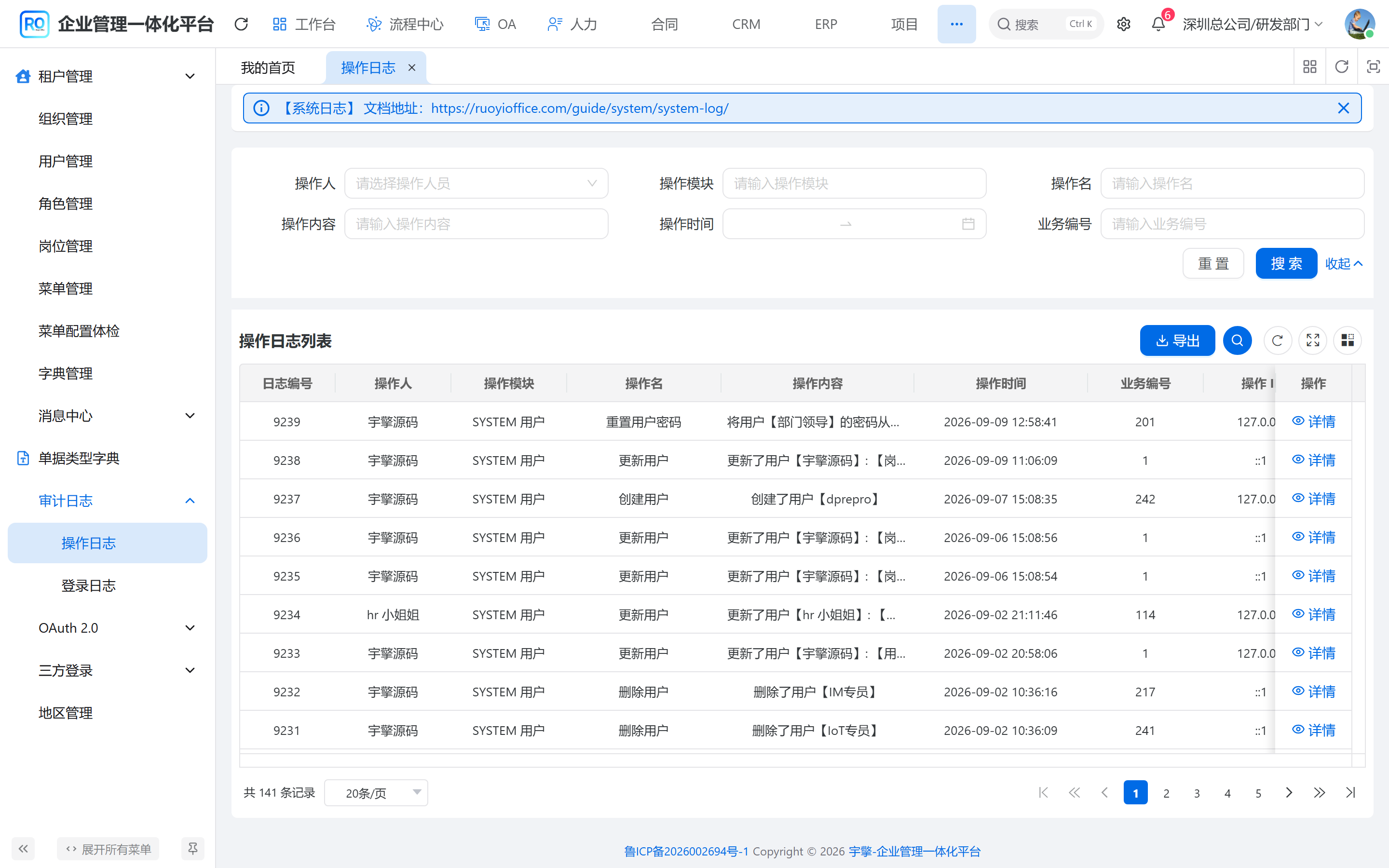Click the refresh icon beside platform title
Viewport: 1389px width, 868px height.
tap(241, 24)
